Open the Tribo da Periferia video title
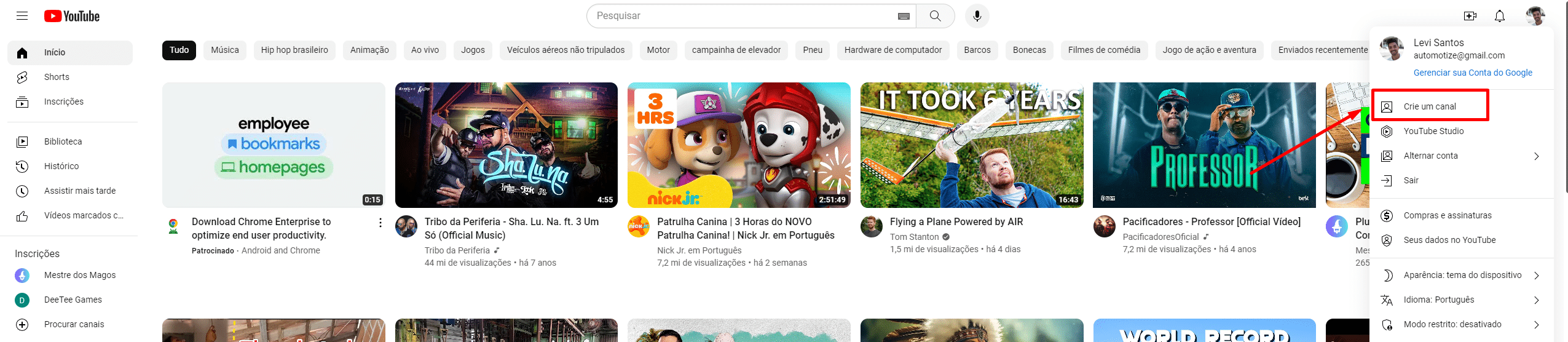This screenshot has width=1568, height=342. coord(511,228)
